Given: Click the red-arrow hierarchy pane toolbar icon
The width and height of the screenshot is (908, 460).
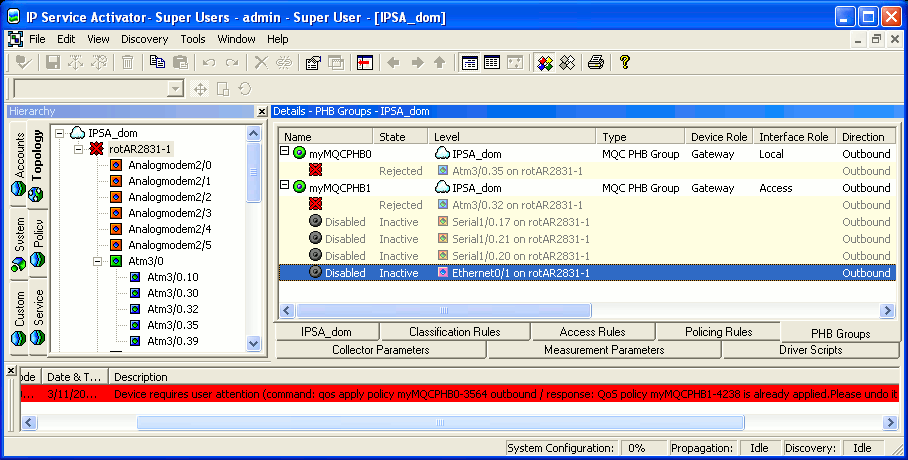Looking at the screenshot, I should (365, 62).
